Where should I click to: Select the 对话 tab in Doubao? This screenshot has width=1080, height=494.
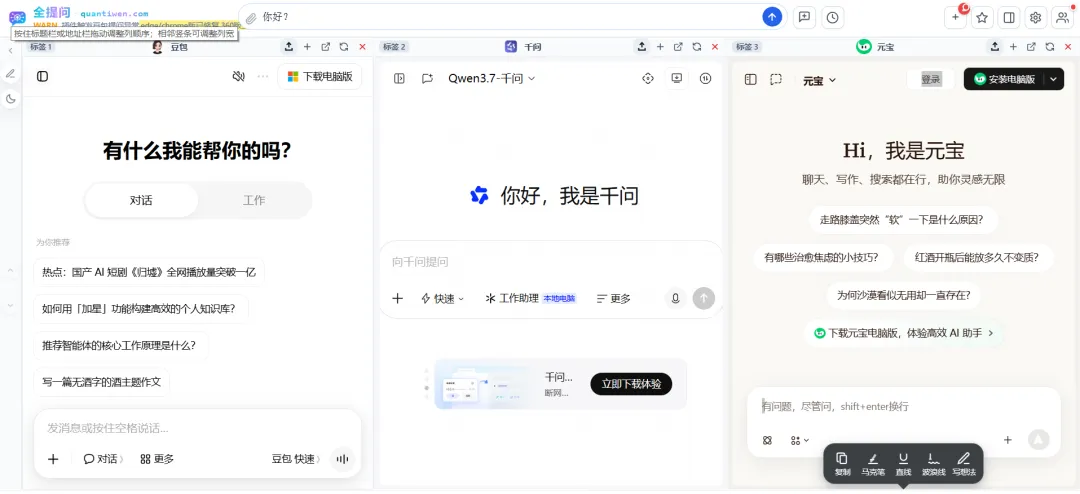pos(141,200)
